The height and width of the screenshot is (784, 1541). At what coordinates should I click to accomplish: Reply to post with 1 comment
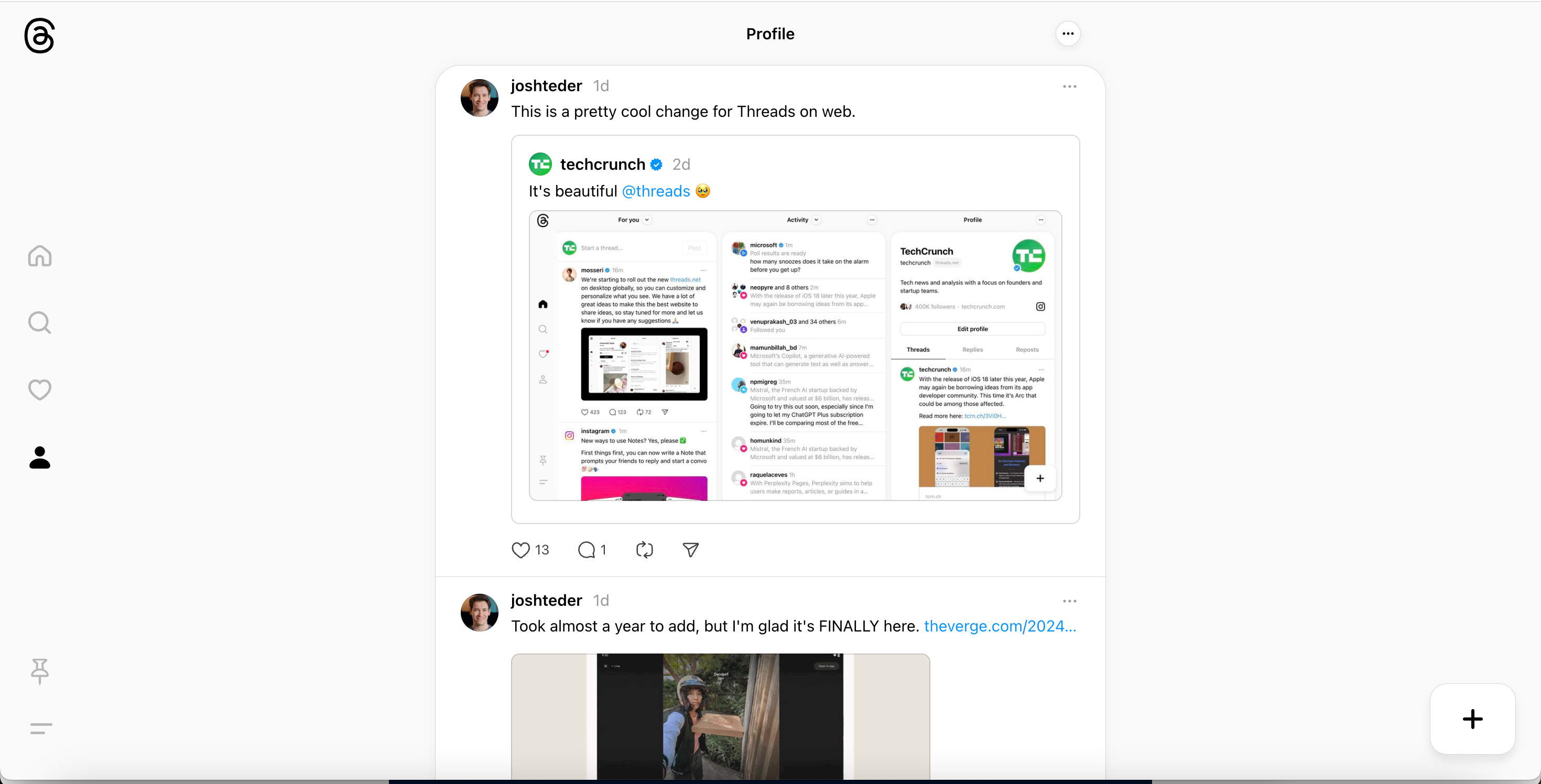[x=586, y=550]
